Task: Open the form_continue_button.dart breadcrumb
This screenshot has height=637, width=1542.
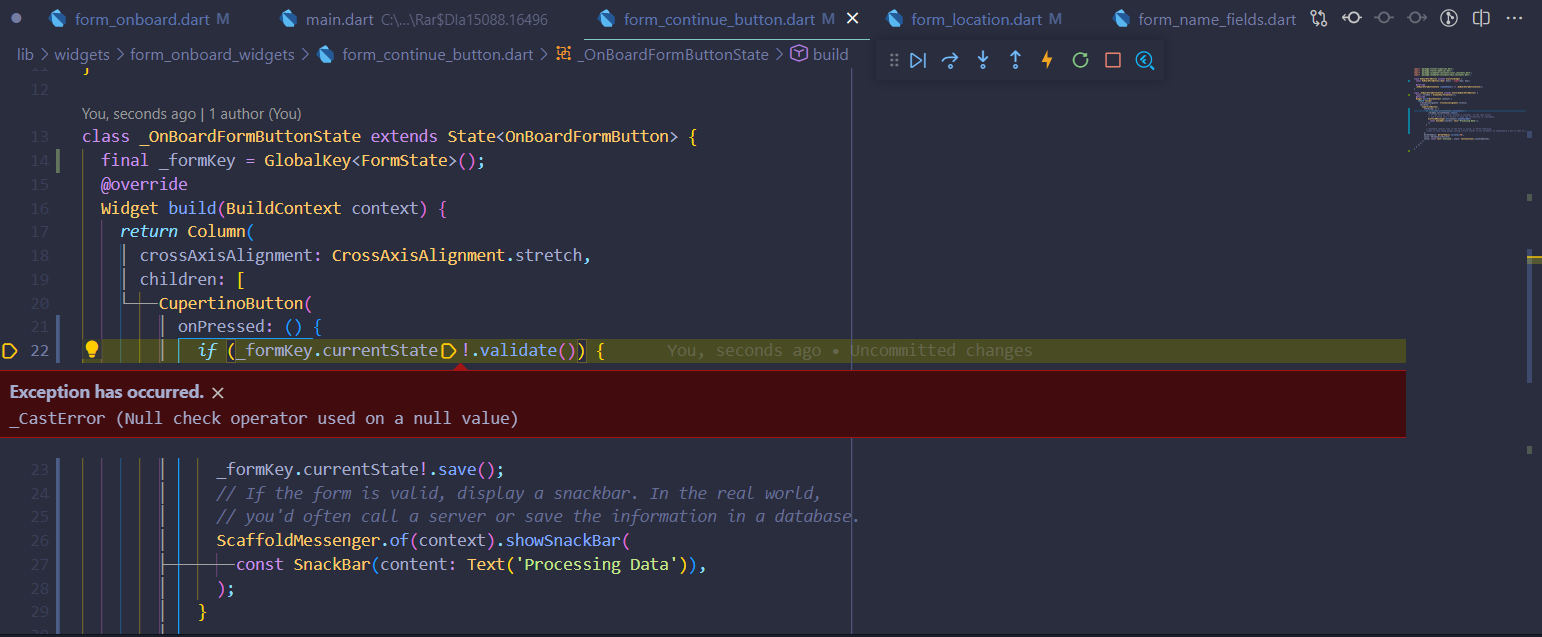Action: point(426,55)
